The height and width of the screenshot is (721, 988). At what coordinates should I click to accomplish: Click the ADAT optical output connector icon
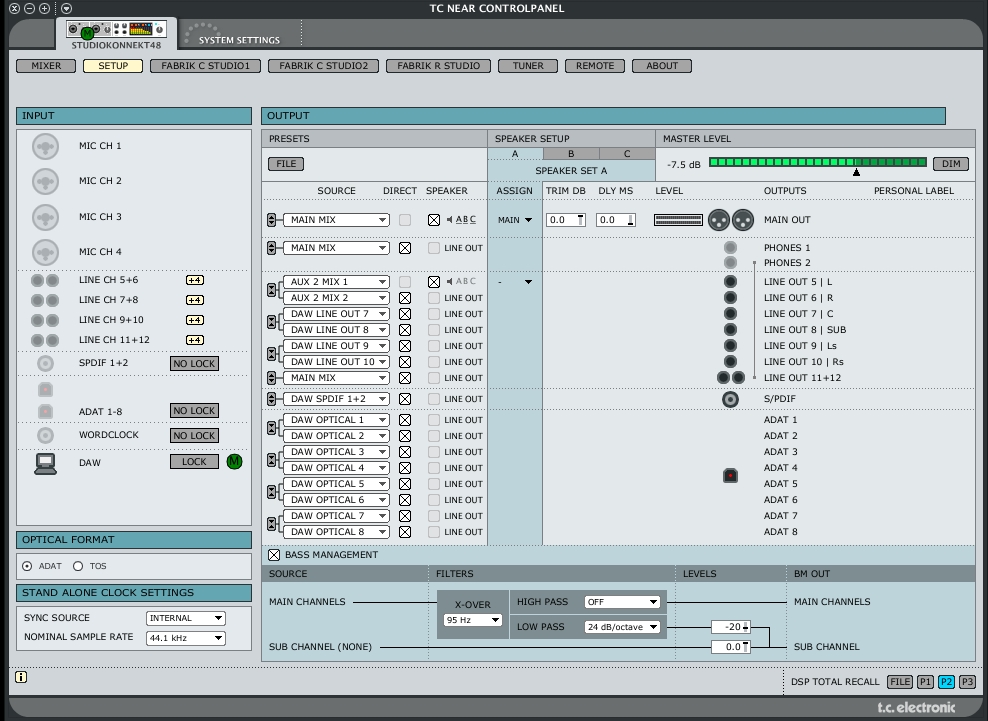[x=730, y=475]
